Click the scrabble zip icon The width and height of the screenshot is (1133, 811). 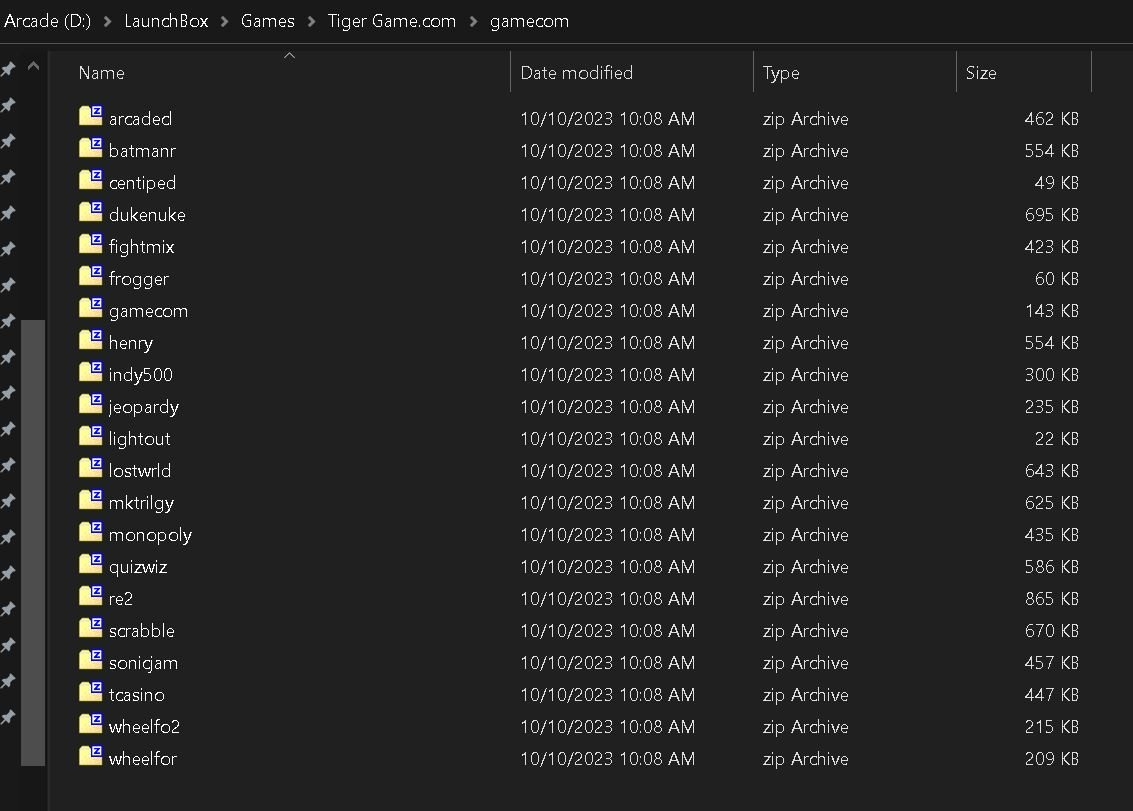click(x=90, y=627)
